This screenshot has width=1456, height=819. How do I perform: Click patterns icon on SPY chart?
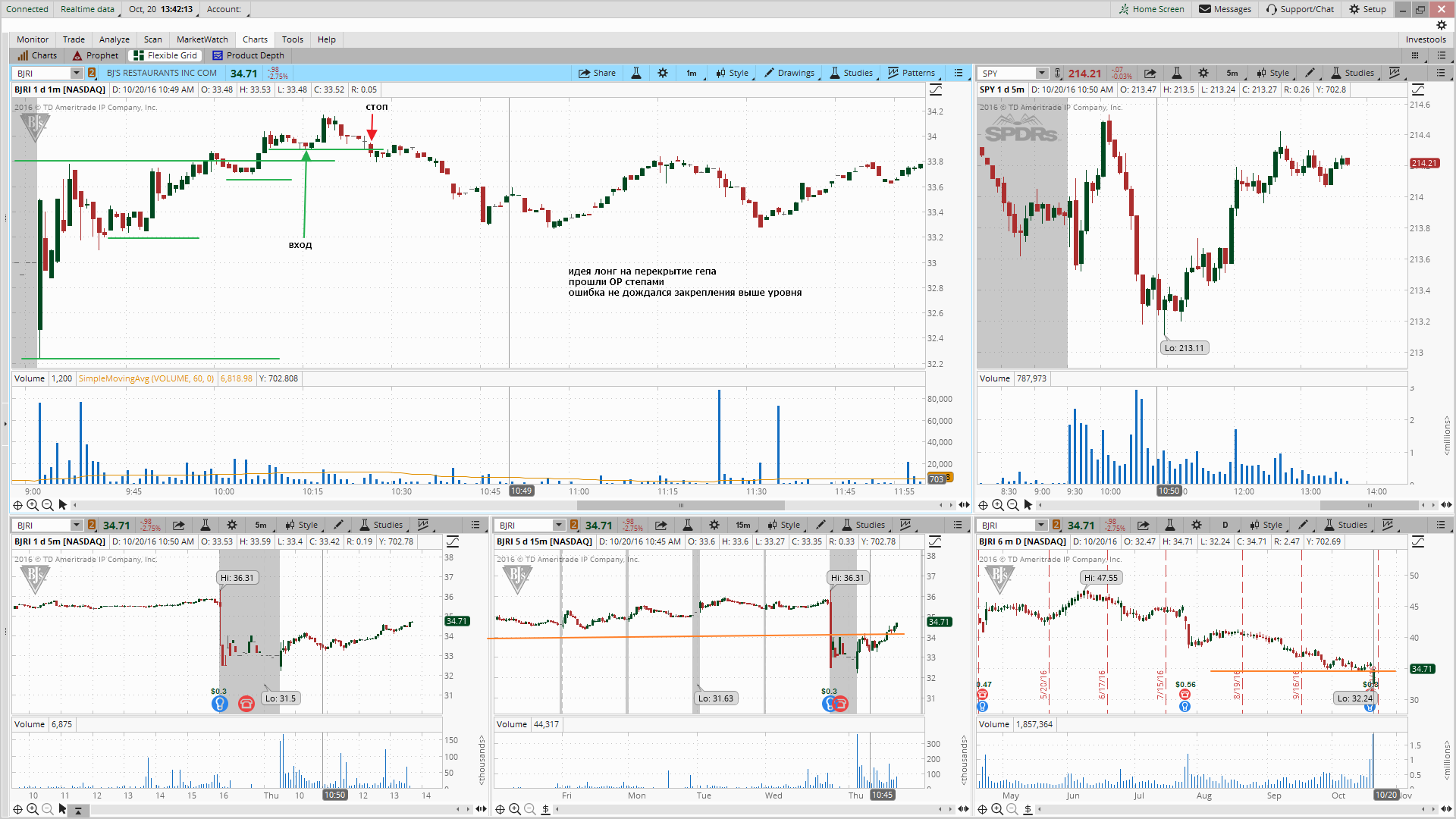(1394, 74)
